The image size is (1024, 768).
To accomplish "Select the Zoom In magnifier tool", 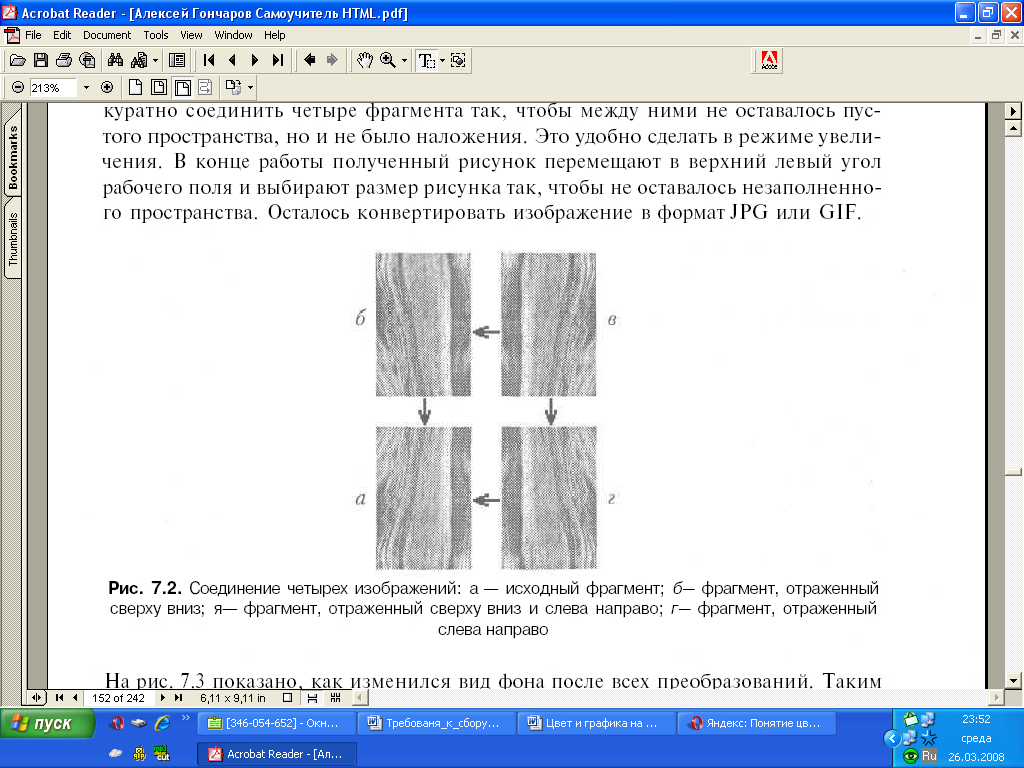I will coord(388,61).
